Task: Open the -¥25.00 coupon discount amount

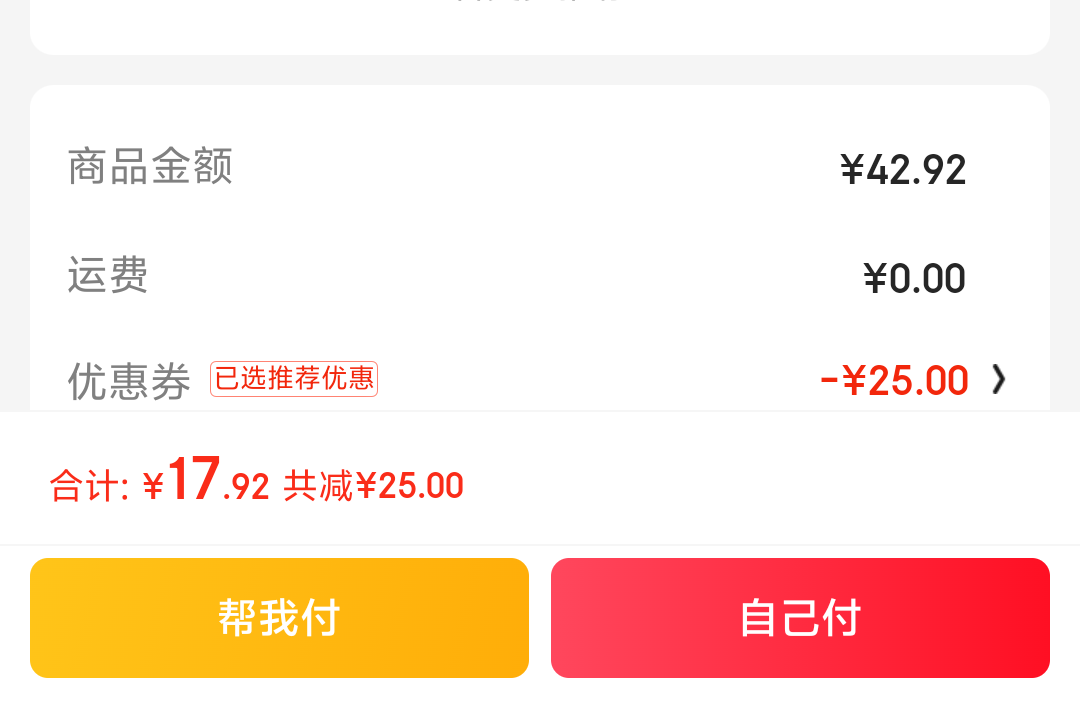Action: pyautogui.click(x=894, y=381)
